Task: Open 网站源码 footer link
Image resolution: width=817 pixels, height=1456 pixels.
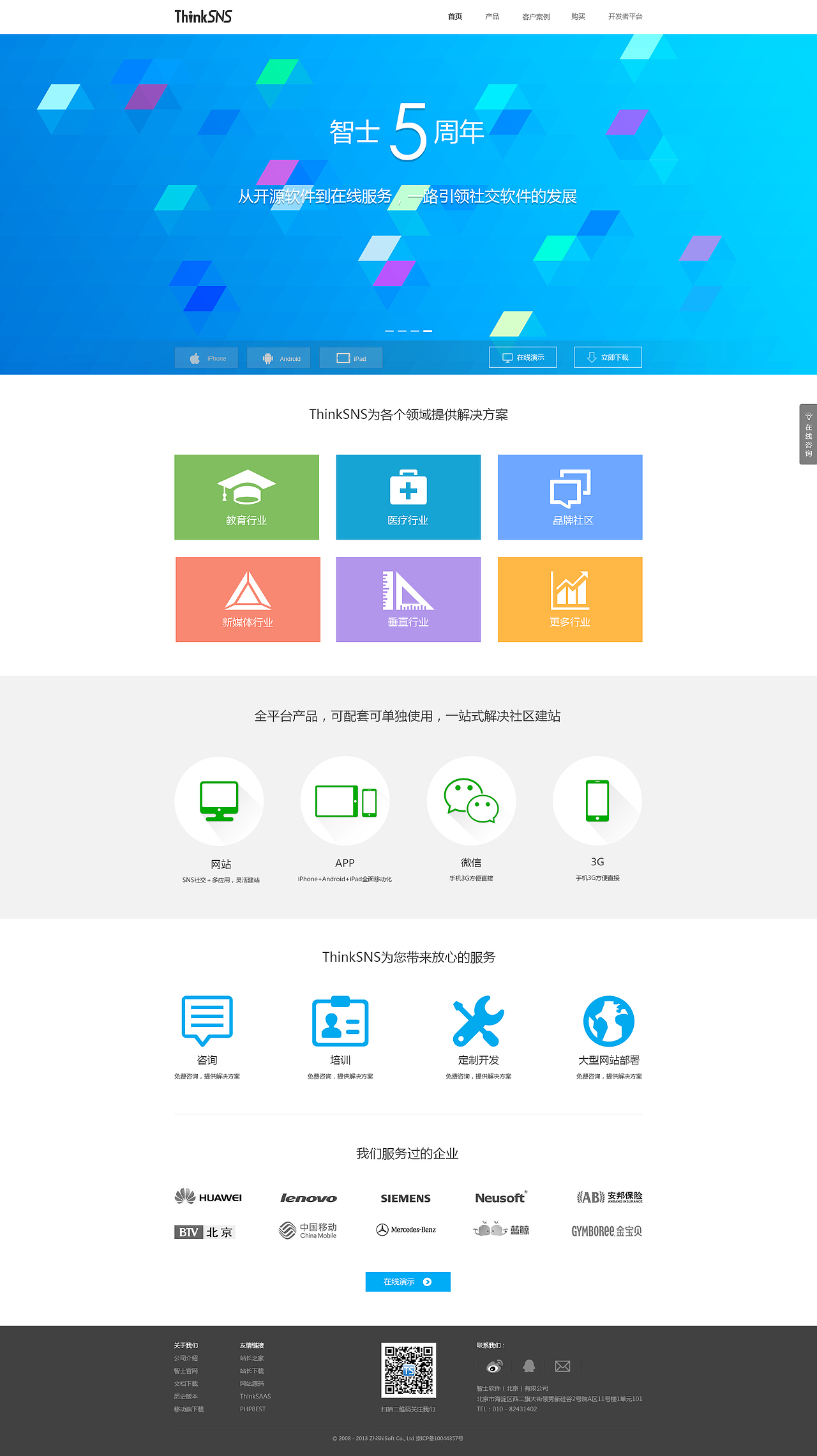Action: pos(251,1384)
